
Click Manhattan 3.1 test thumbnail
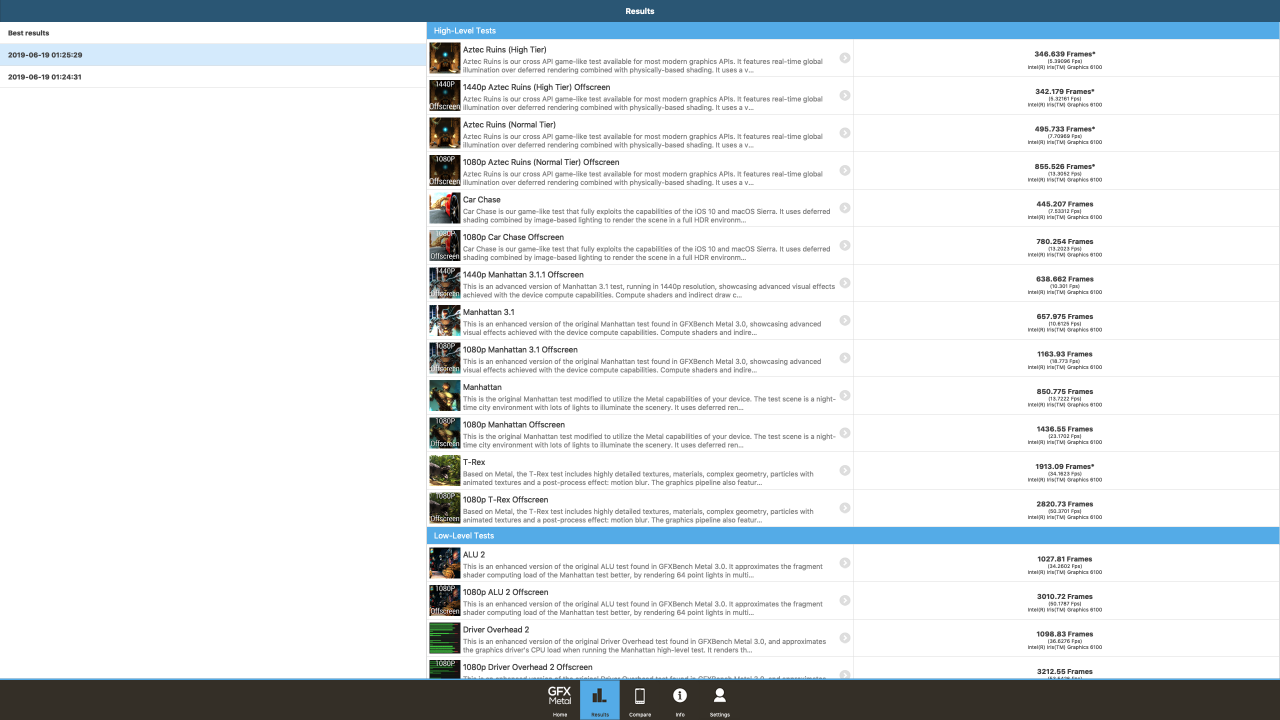click(x=445, y=320)
